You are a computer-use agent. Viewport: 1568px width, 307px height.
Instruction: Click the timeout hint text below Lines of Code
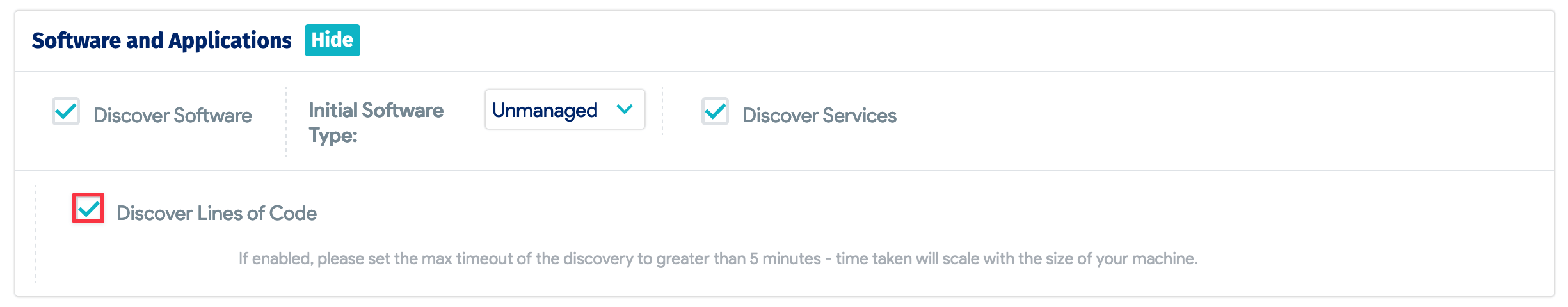(718, 259)
